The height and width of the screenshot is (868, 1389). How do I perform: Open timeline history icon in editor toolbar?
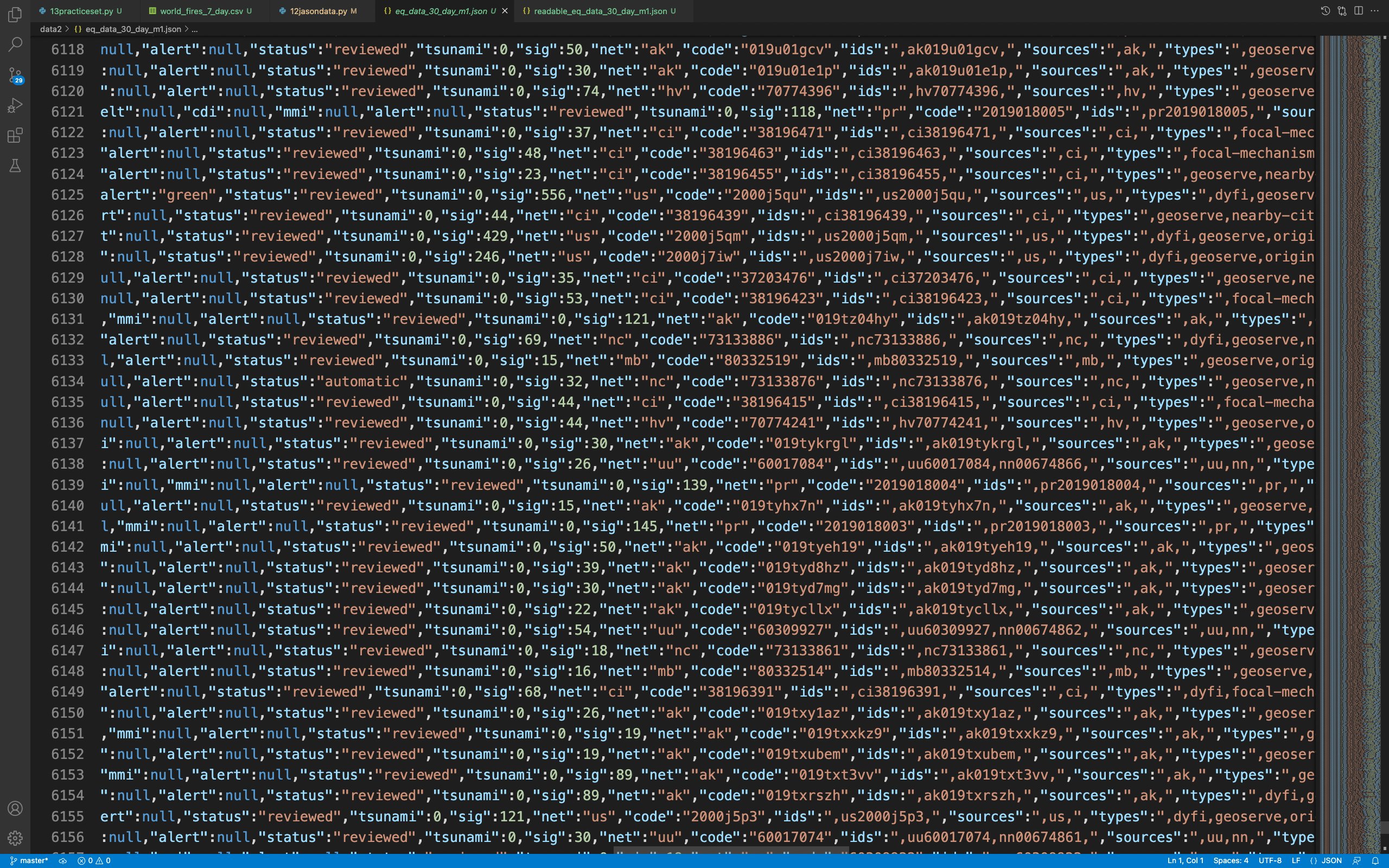[1326, 11]
